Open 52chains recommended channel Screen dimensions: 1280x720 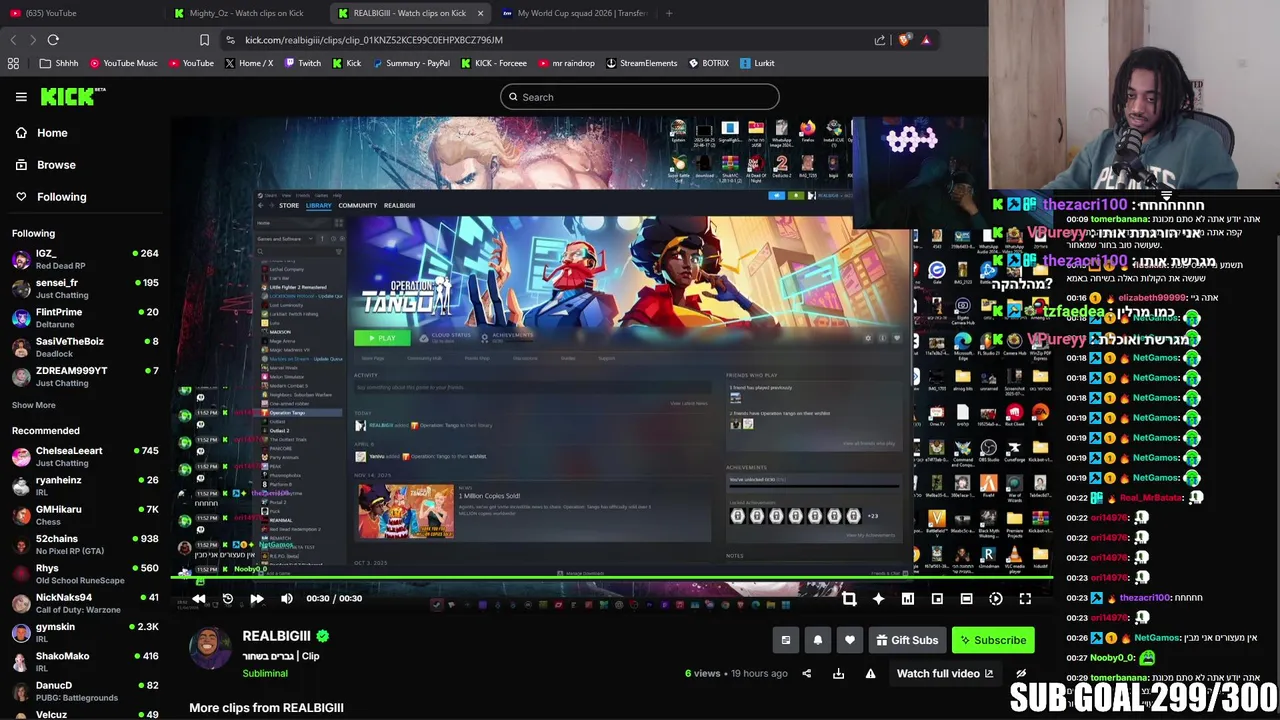(85, 544)
